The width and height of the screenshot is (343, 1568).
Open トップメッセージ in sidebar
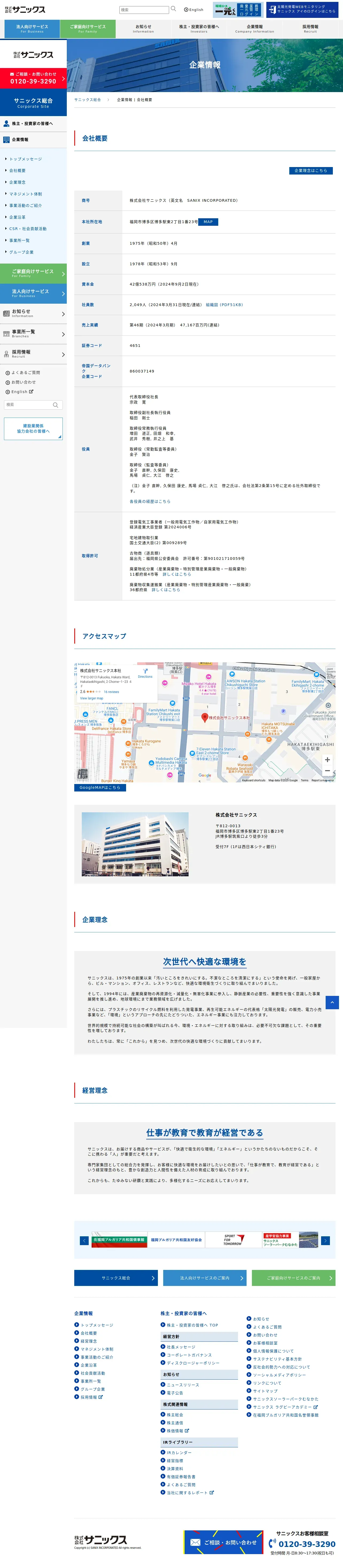(26, 159)
